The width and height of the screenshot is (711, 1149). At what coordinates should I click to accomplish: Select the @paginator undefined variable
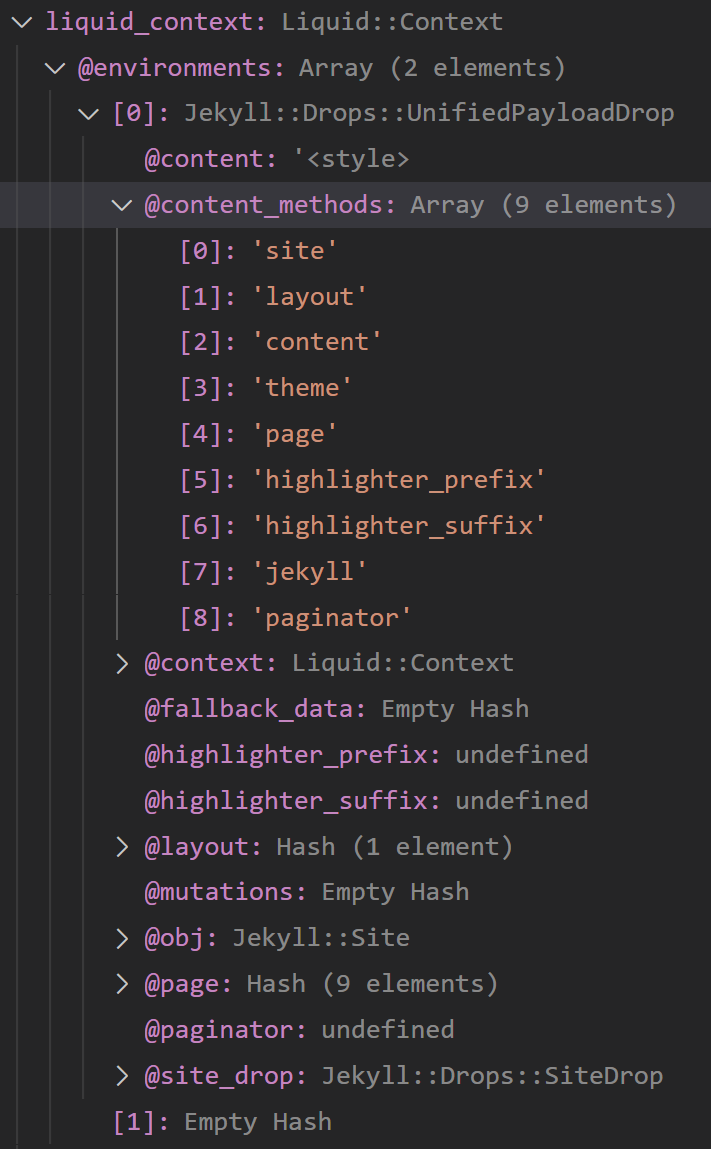(x=299, y=1030)
